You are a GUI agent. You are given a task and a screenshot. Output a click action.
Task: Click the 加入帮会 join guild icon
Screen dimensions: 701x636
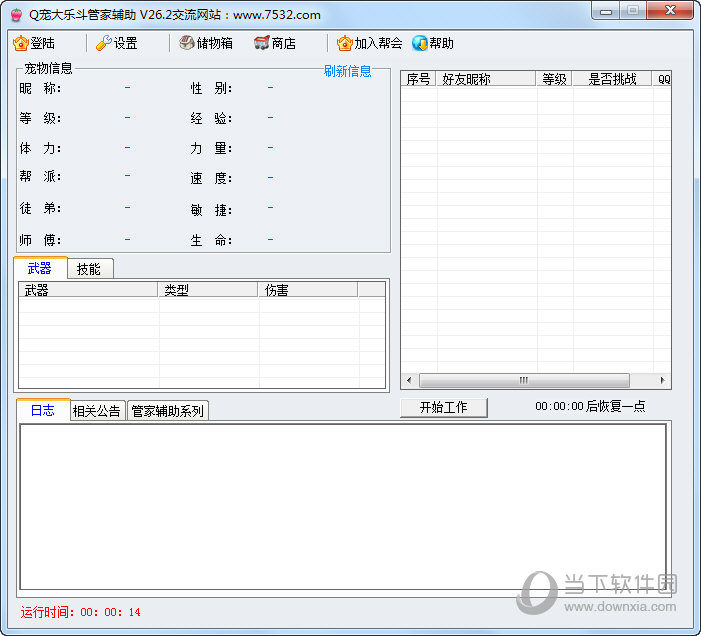coord(345,43)
